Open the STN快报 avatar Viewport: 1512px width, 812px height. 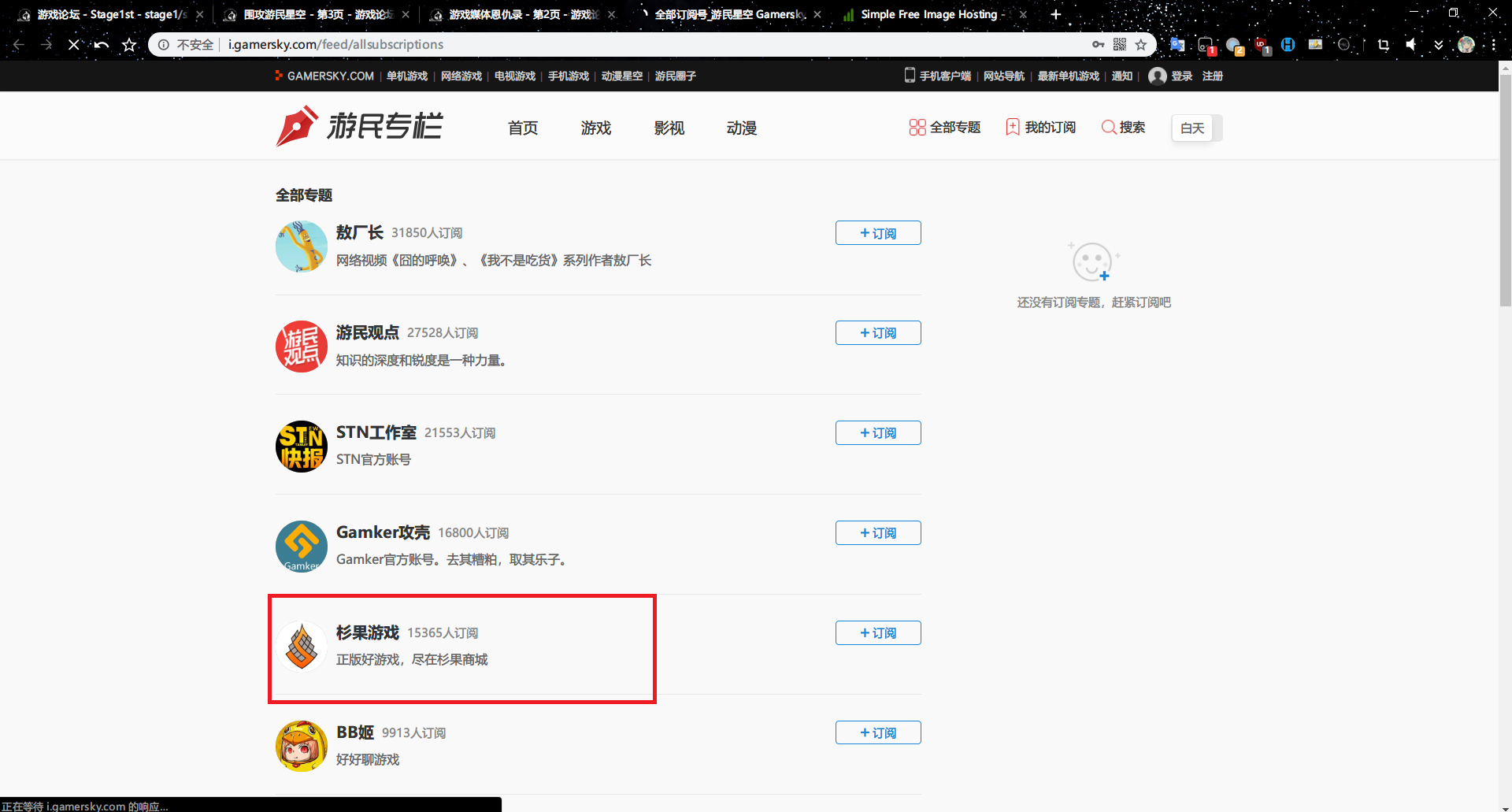click(x=302, y=447)
